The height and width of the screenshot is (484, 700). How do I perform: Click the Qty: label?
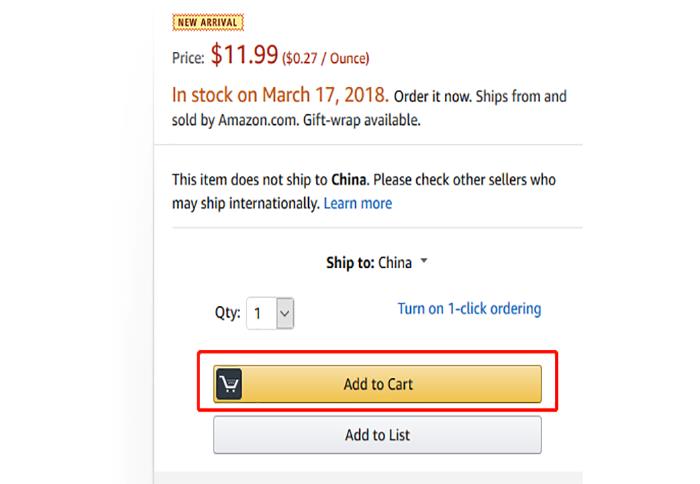(227, 312)
